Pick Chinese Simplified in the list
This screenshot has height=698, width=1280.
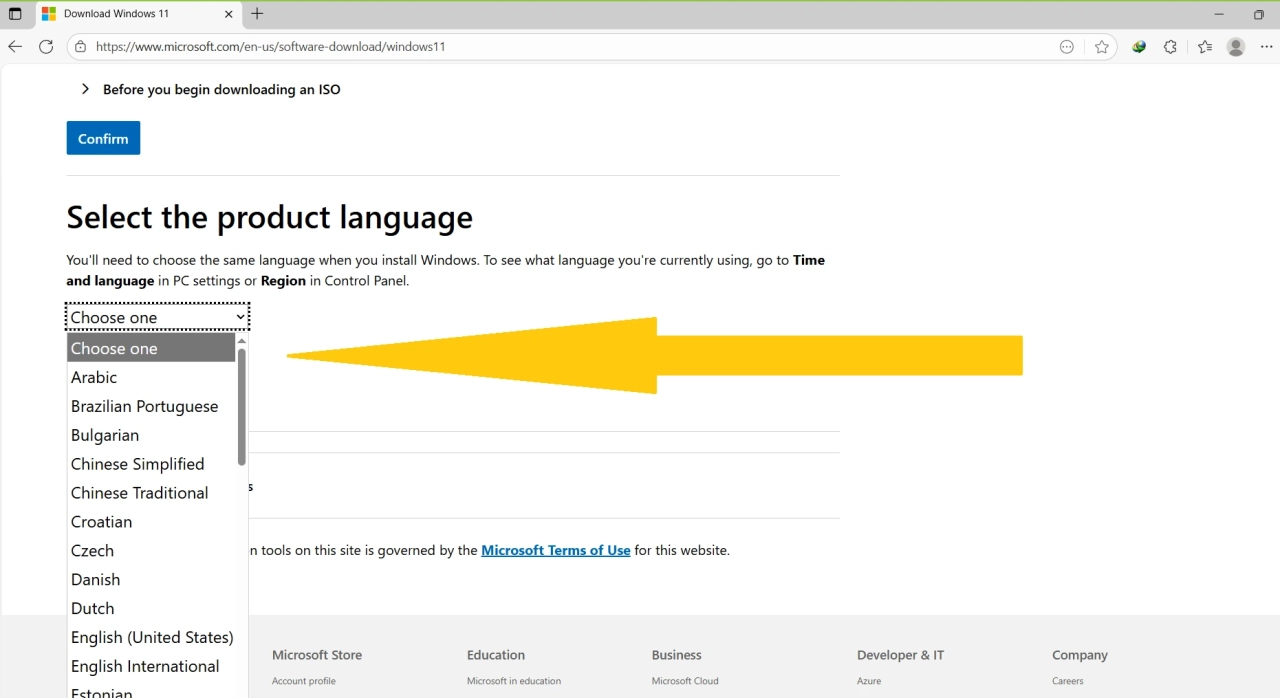coord(137,464)
